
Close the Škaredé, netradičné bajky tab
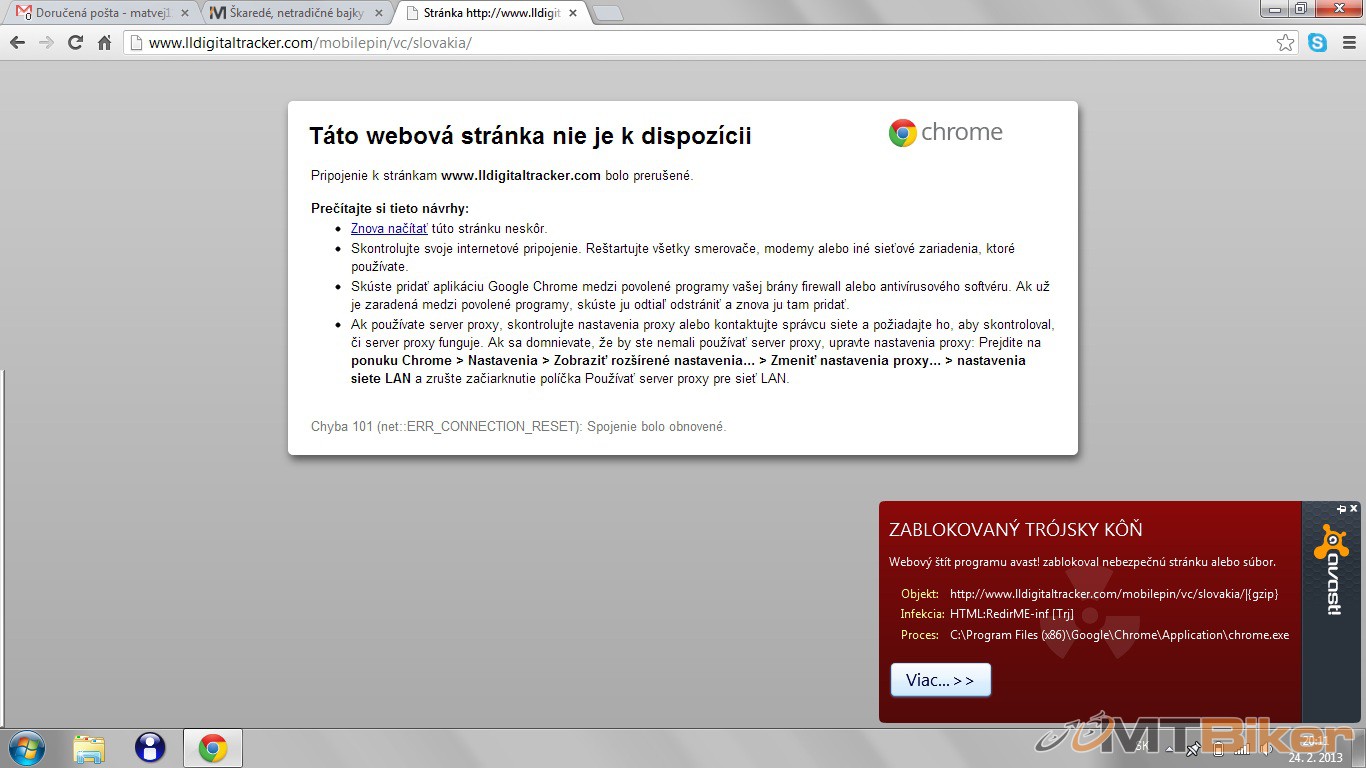click(378, 14)
